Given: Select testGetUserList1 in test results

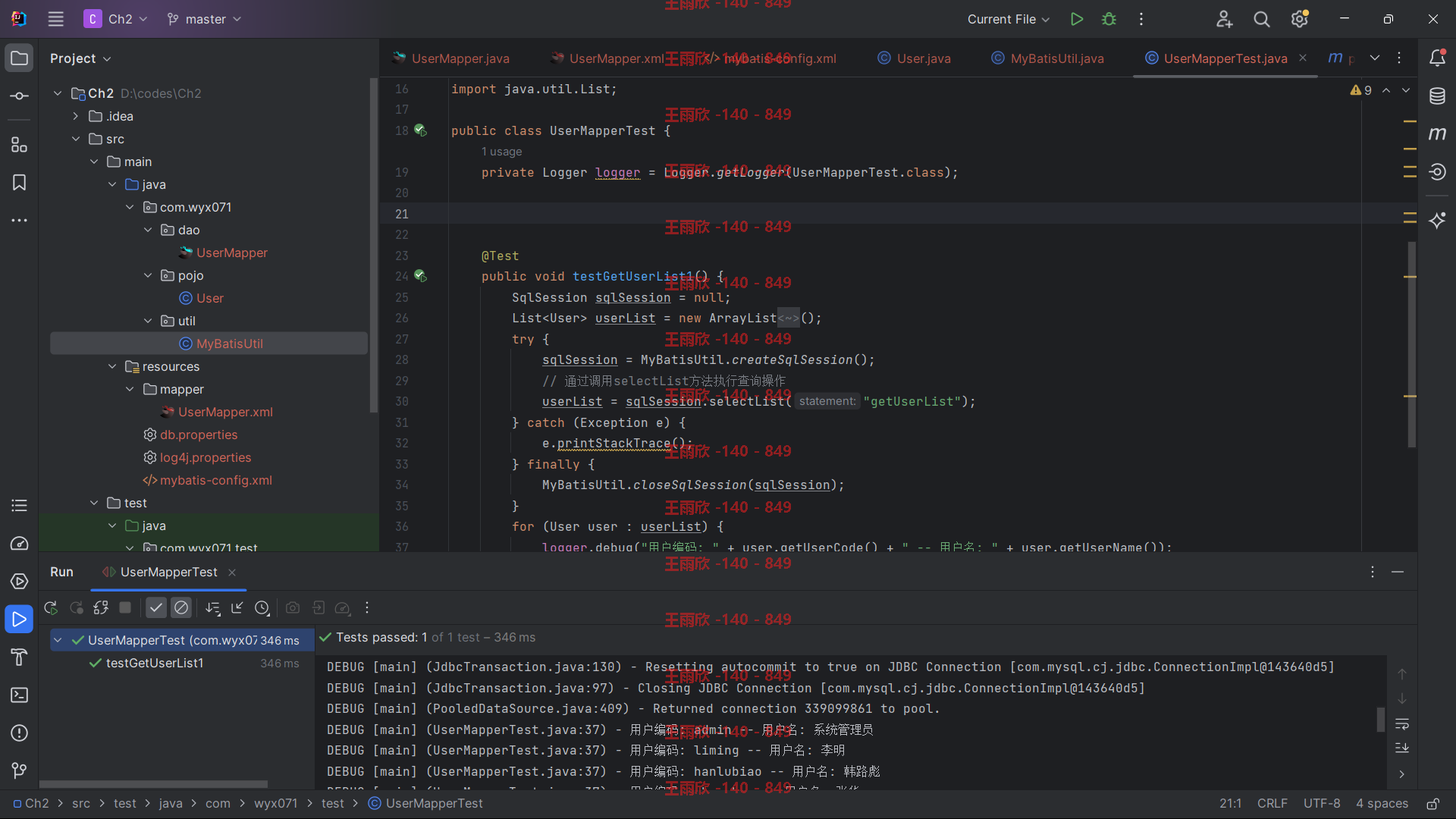Looking at the screenshot, I should click(155, 663).
